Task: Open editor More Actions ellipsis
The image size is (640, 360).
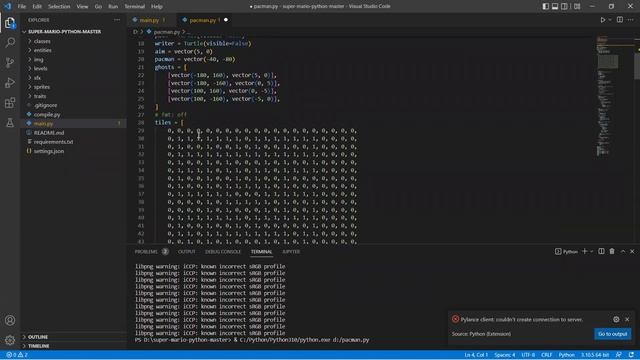Action: point(631,20)
